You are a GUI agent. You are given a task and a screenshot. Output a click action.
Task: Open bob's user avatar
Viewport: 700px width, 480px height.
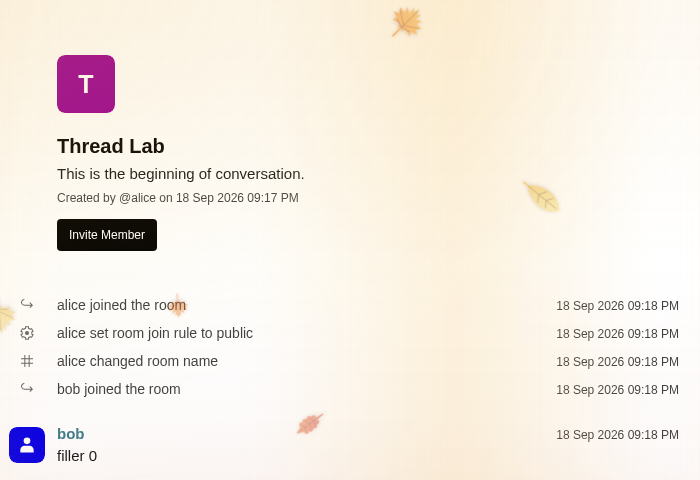(27, 445)
